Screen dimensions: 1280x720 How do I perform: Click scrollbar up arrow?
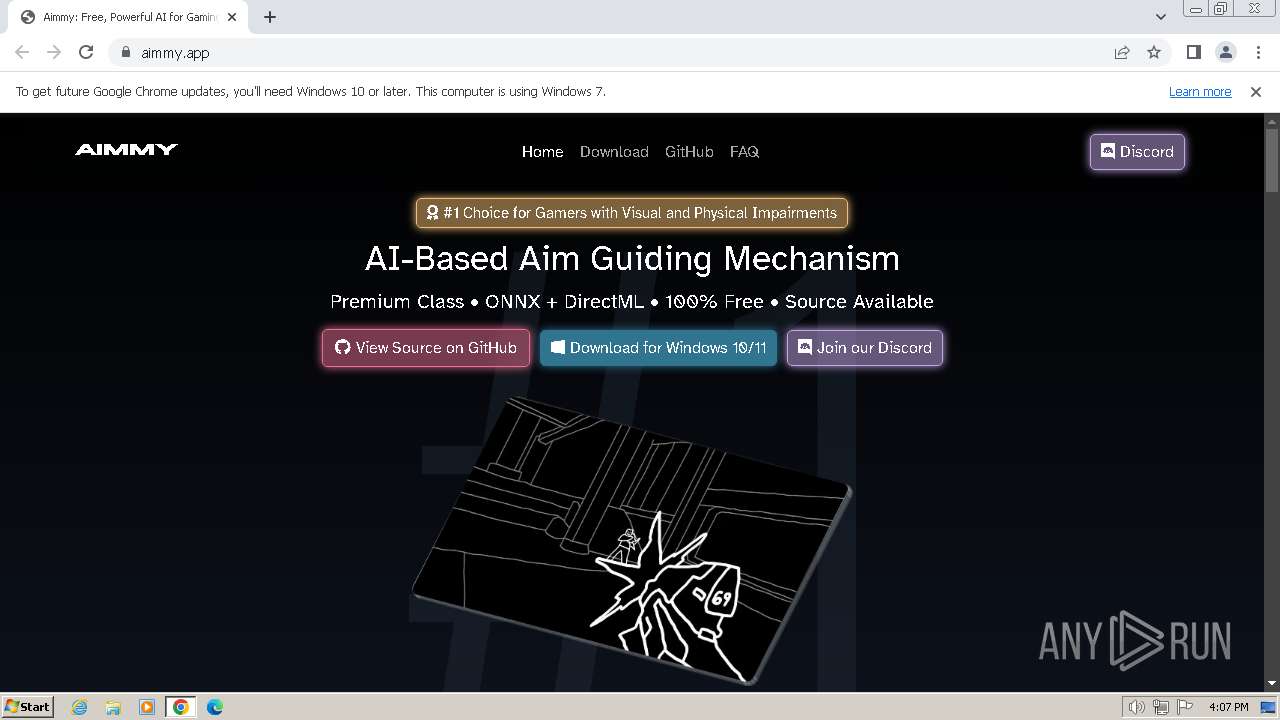click(x=1272, y=121)
